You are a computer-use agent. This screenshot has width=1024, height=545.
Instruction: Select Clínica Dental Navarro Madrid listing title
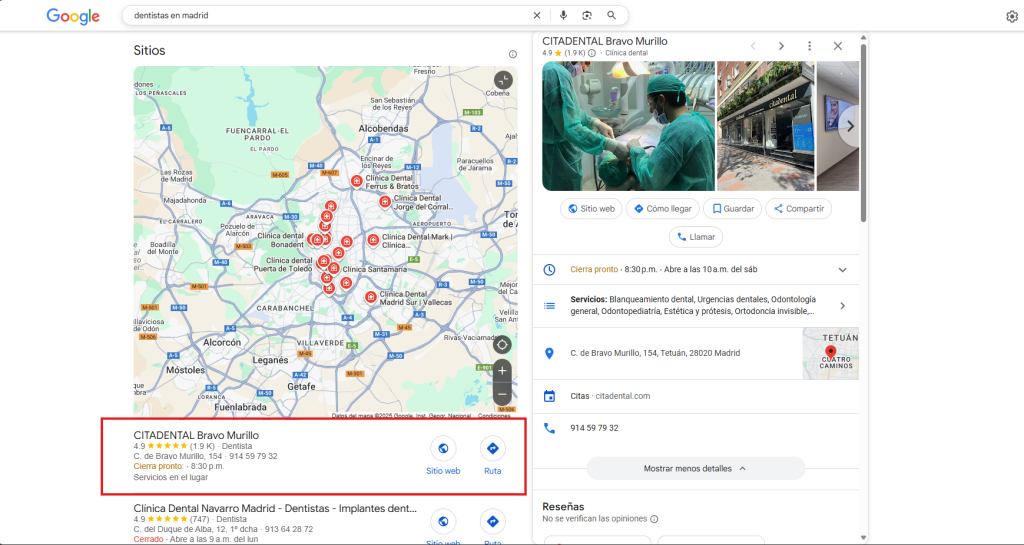click(275, 508)
